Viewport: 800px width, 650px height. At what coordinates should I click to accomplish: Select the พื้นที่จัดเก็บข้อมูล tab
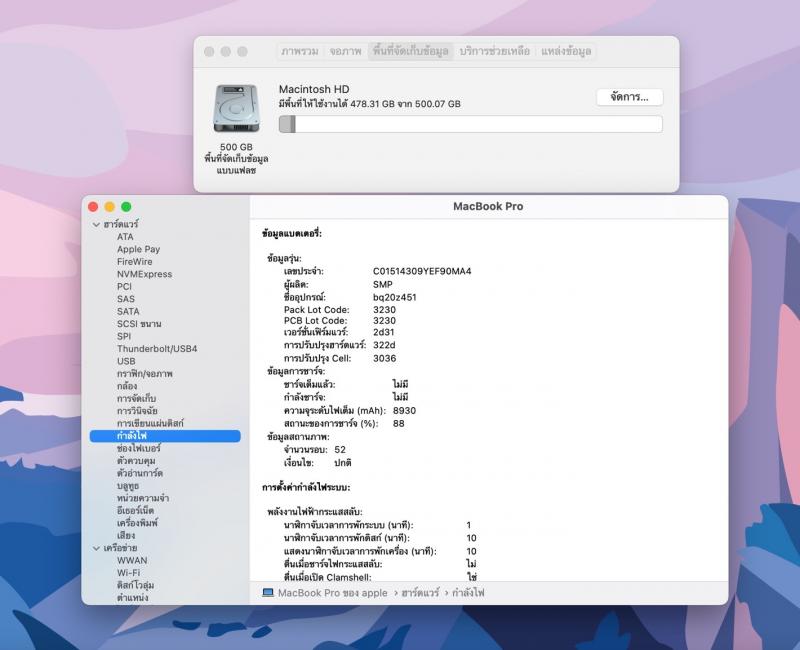click(410, 51)
